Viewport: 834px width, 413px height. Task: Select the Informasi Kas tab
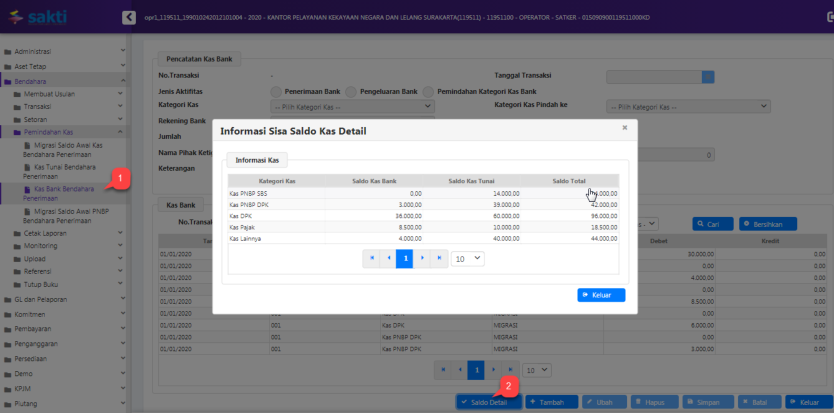tap(258, 159)
